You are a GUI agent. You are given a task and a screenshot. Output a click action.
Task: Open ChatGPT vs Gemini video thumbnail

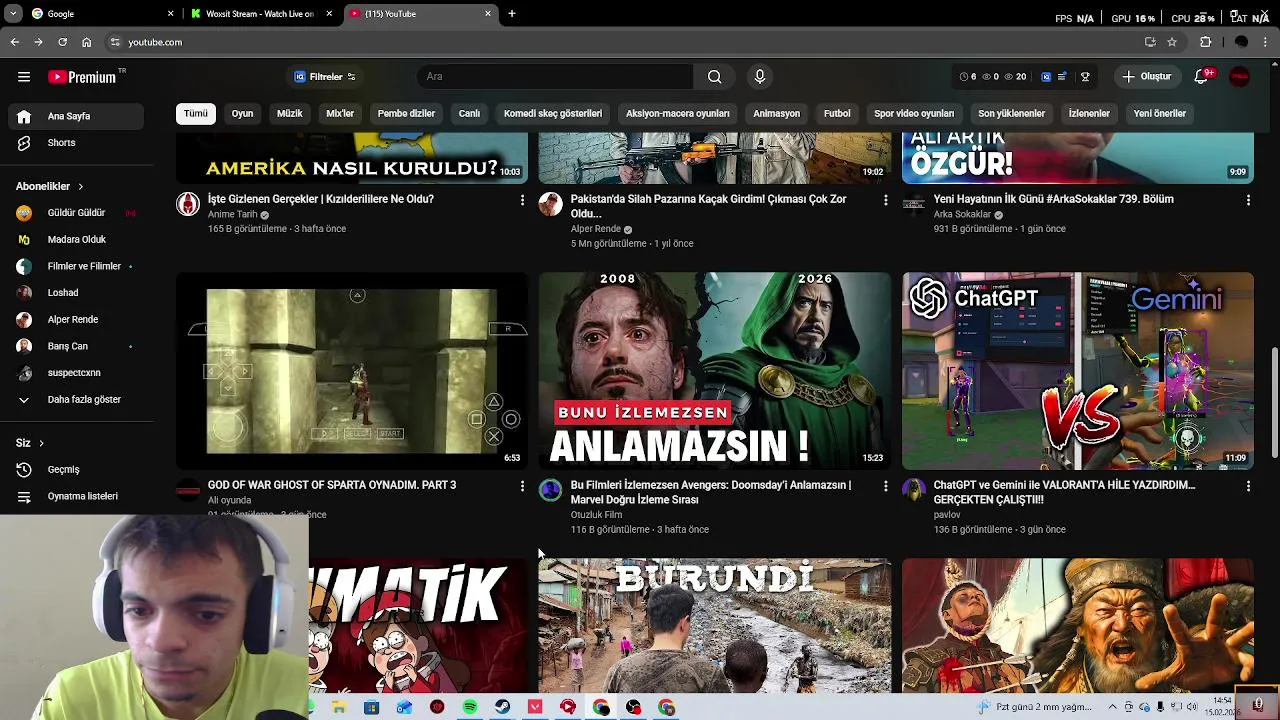1078,371
